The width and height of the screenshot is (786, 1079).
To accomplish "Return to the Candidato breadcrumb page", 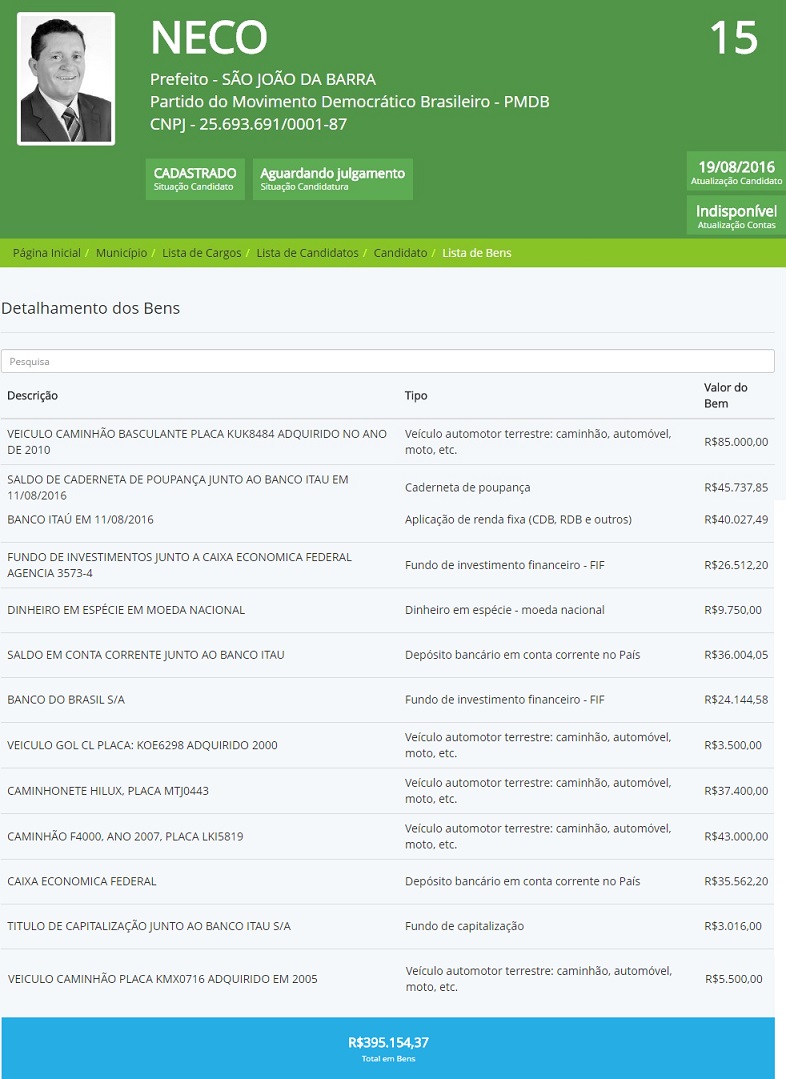I will click(400, 253).
